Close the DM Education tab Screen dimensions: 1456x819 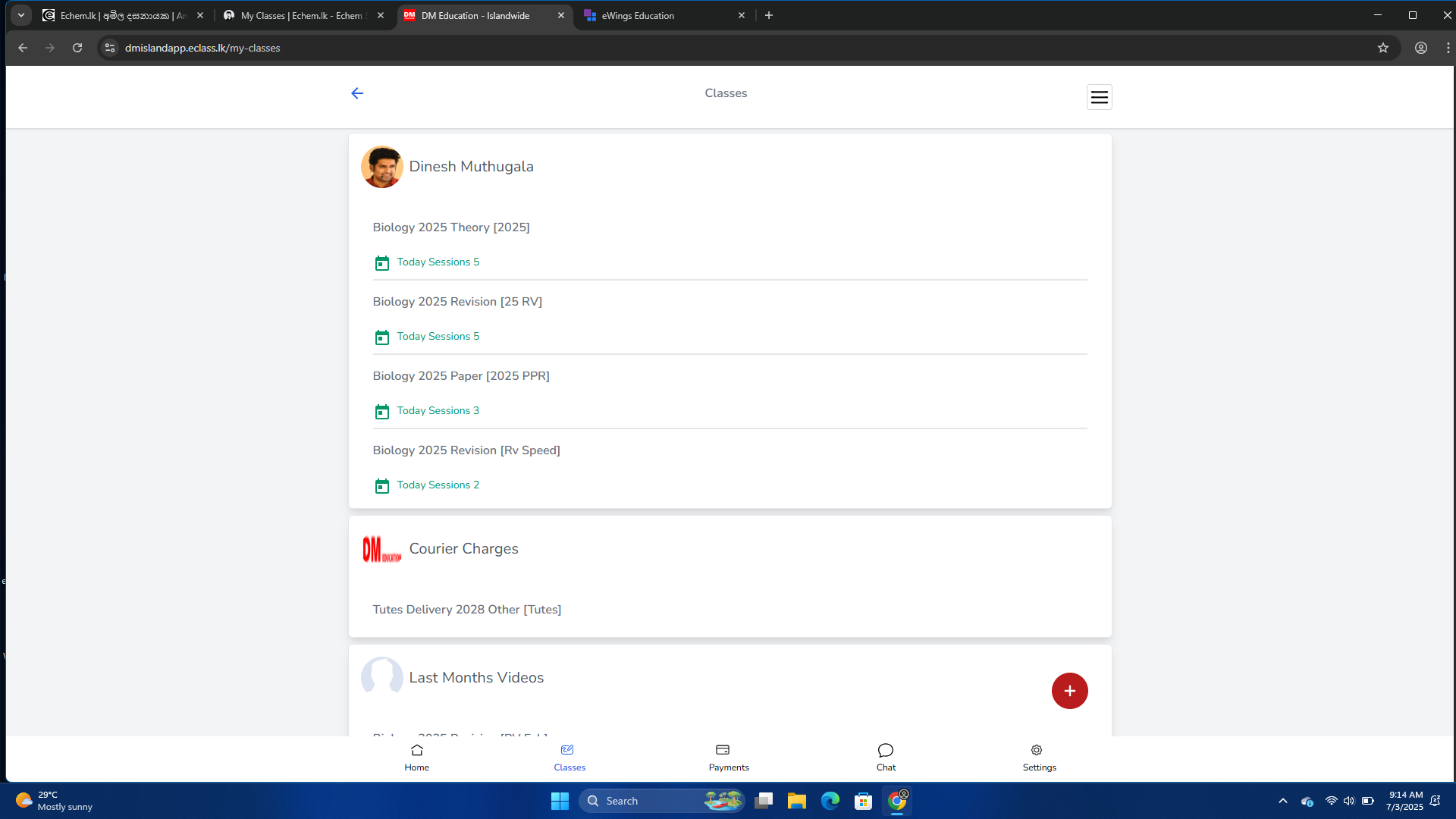pos(561,15)
